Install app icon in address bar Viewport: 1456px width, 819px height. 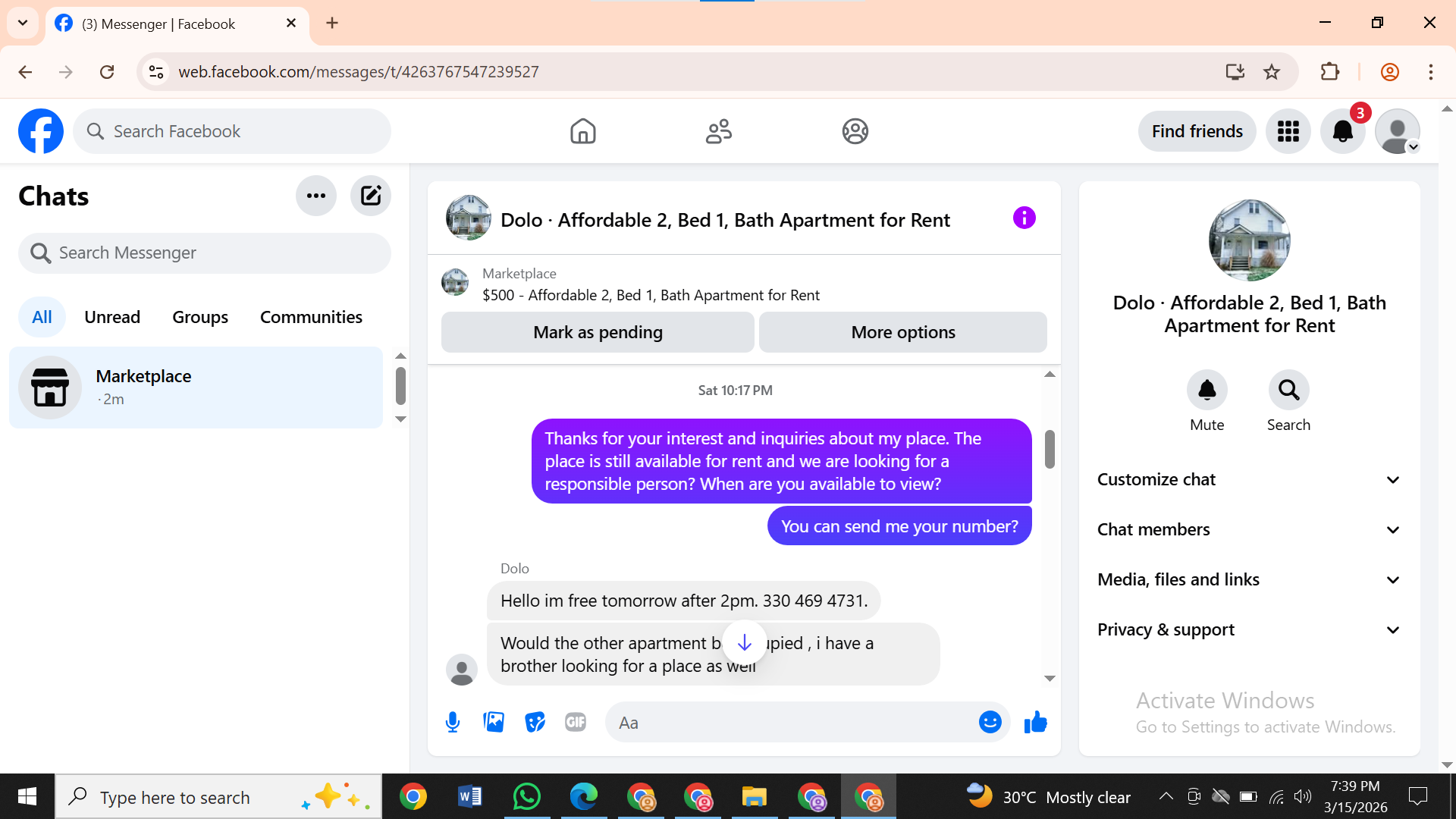[1235, 72]
